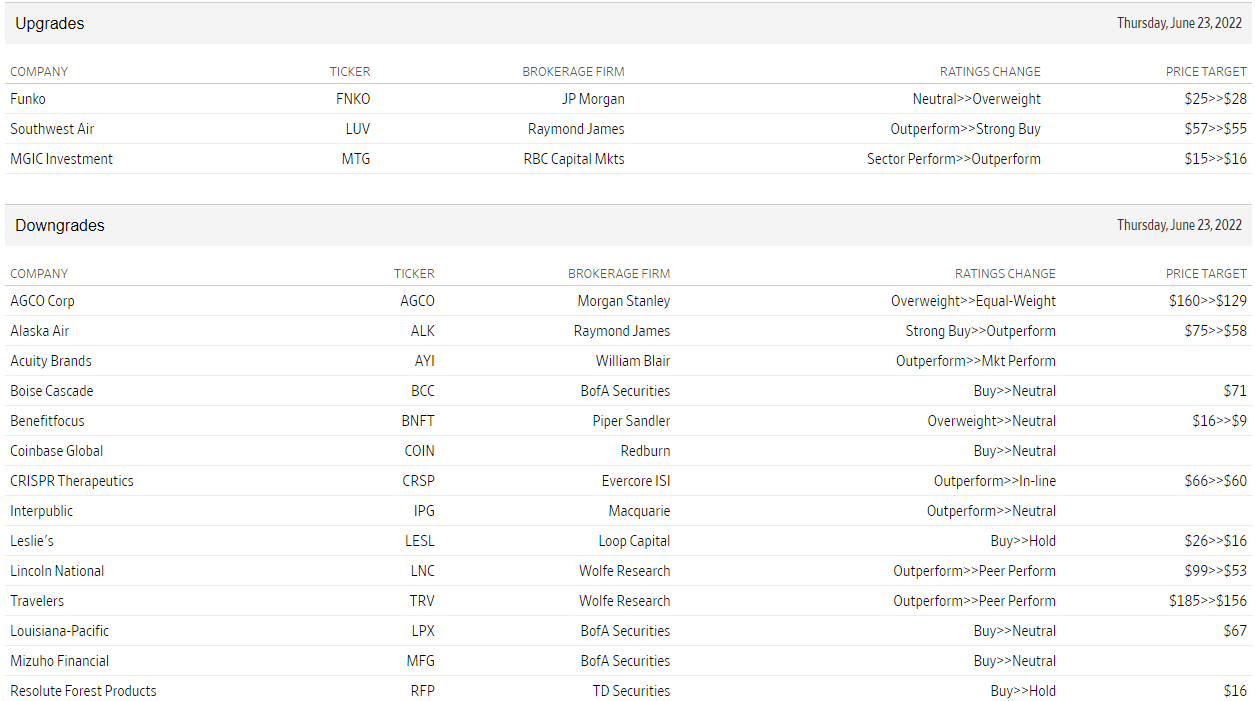Click the Downgrades Ratings Change column header
This screenshot has width=1255, height=701.
click(x=1005, y=274)
